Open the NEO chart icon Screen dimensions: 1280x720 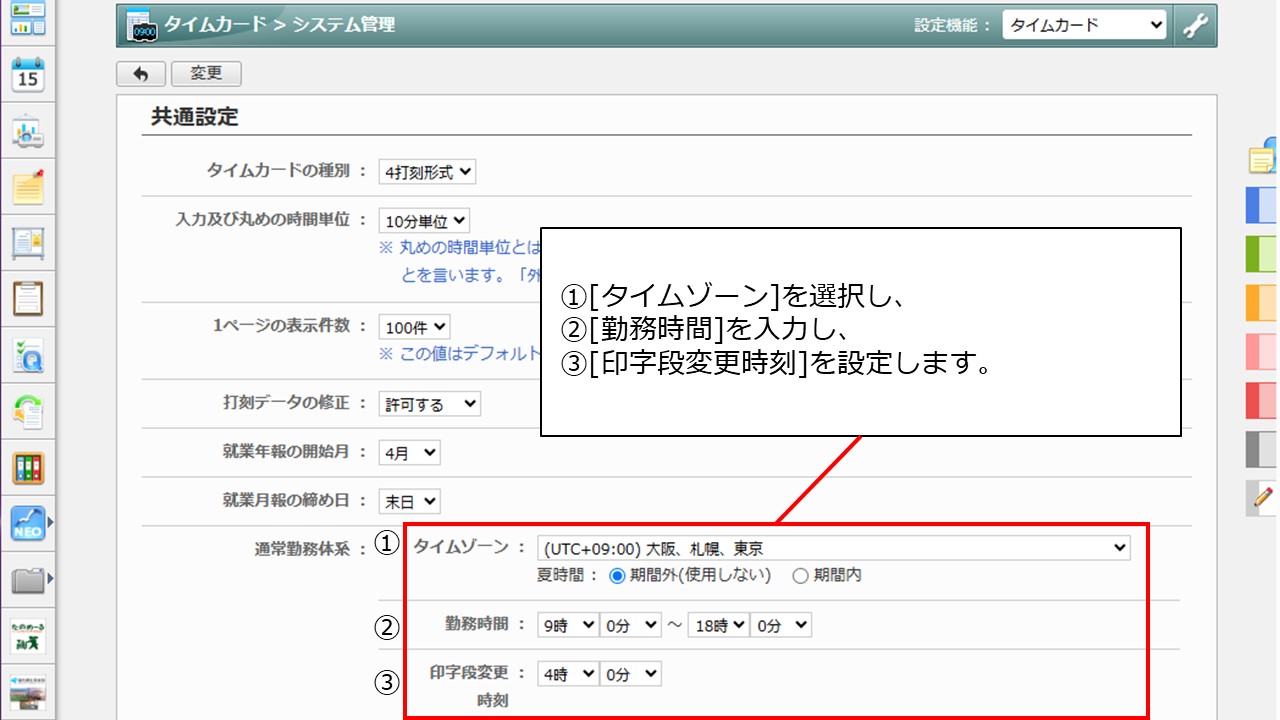(x=28, y=522)
